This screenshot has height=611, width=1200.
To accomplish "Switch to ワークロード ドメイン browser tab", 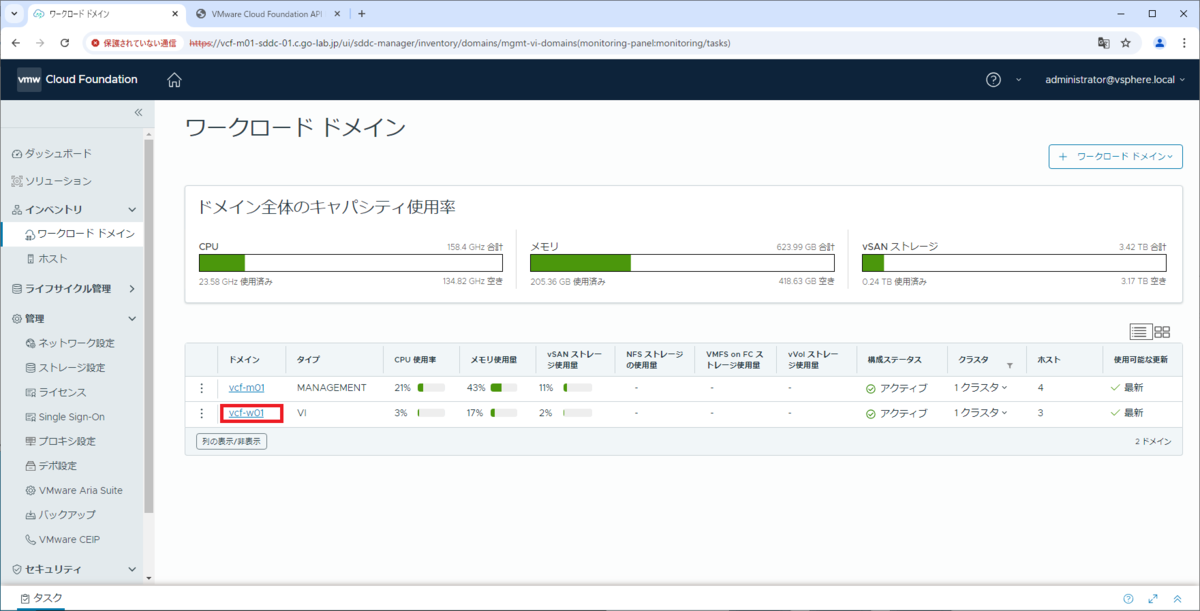I will tap(105, 14).
